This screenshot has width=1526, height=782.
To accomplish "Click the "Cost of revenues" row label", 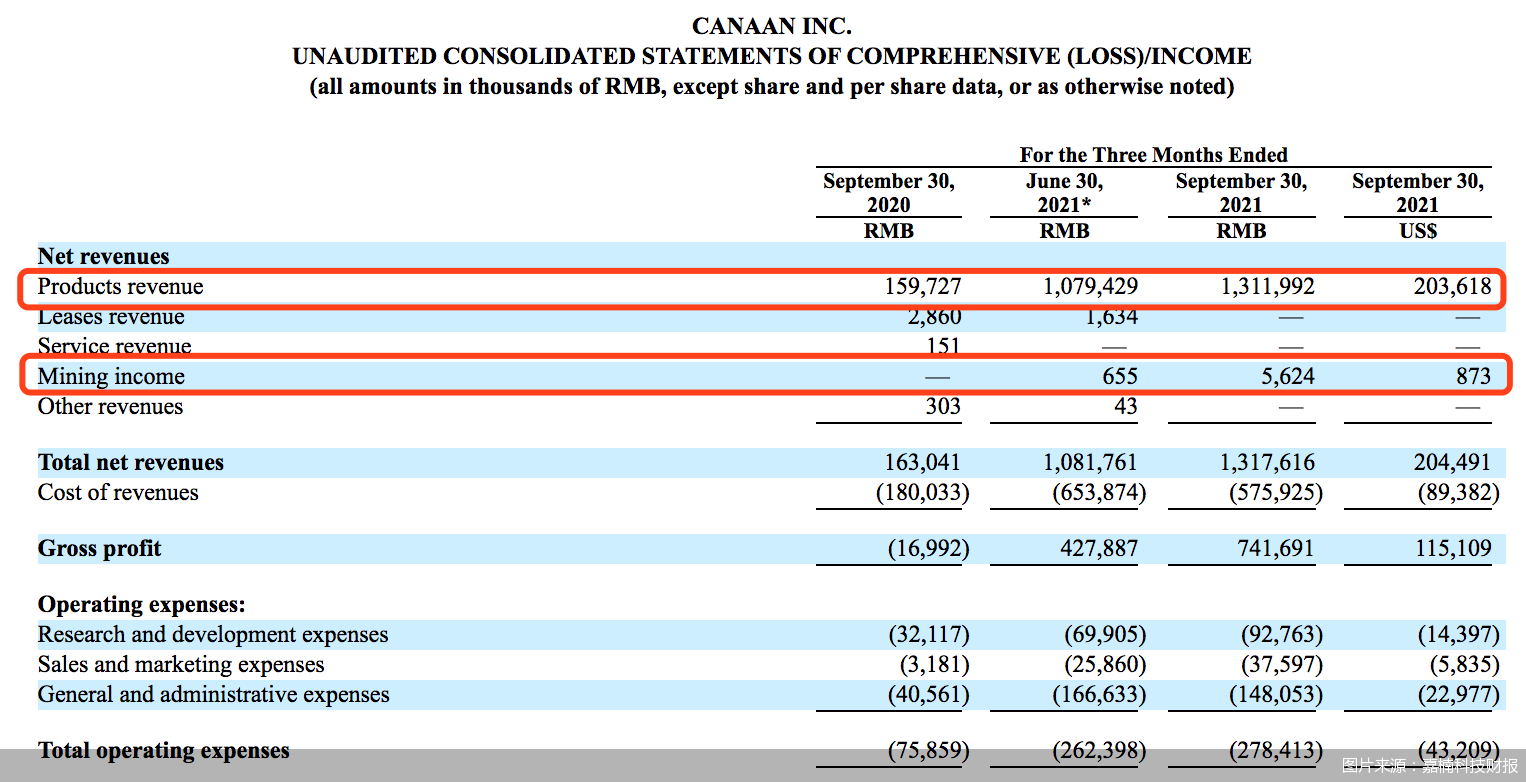I will 118,493.
